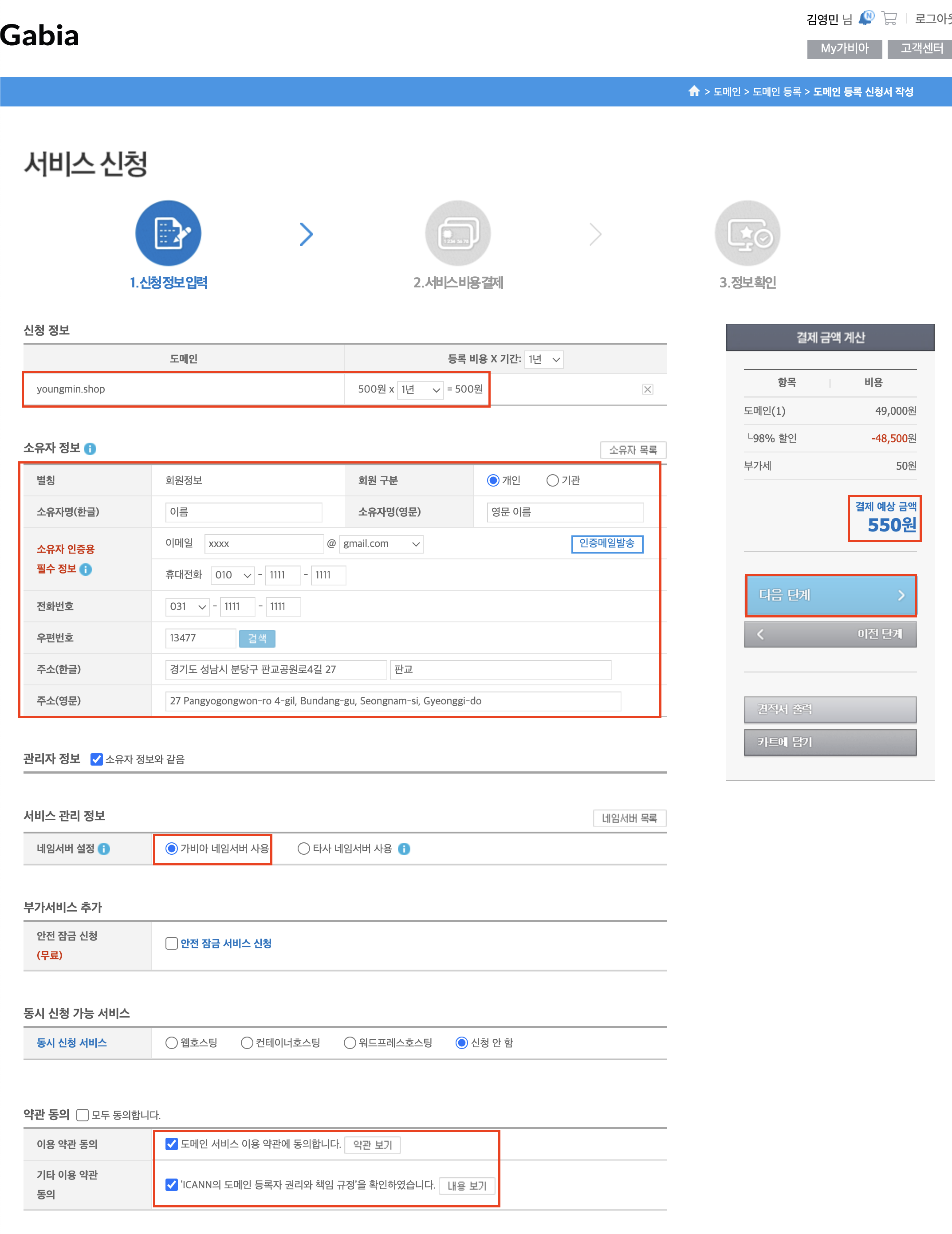This screenshot has height=1234, width=952.
Task: Remove youngmin.shop domain with X icon
Action: point(648,389)
